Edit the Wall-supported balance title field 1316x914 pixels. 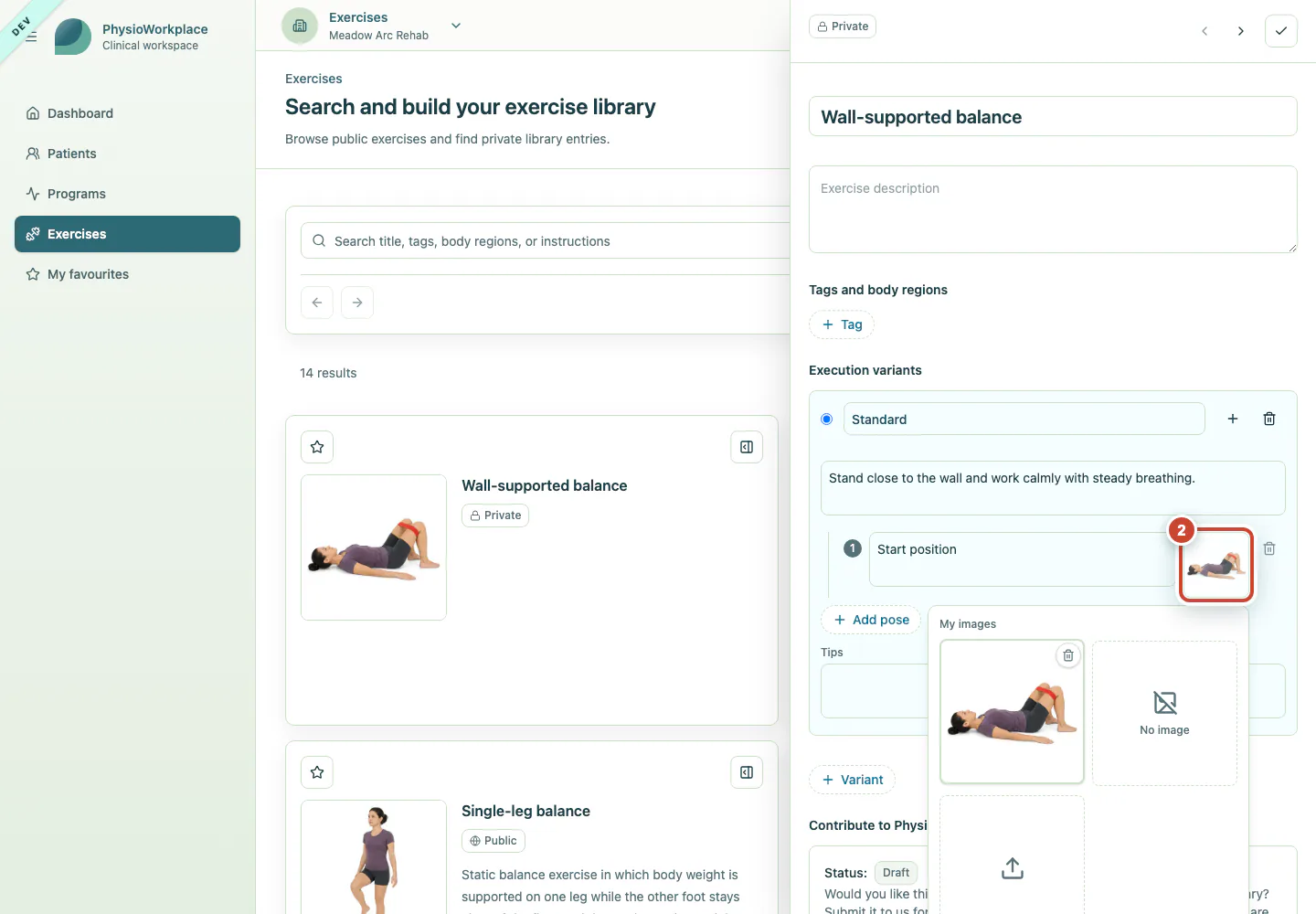point(1053,116)
